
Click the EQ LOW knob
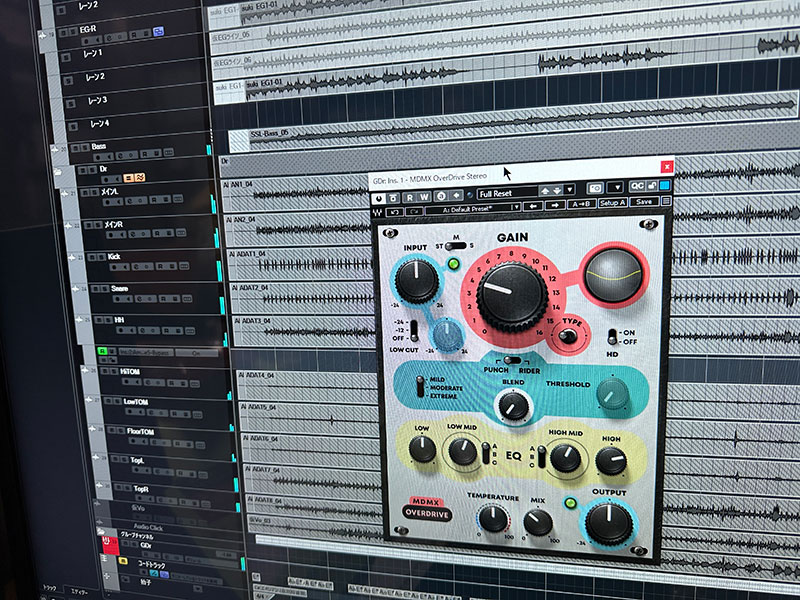[x=422, y=449]
